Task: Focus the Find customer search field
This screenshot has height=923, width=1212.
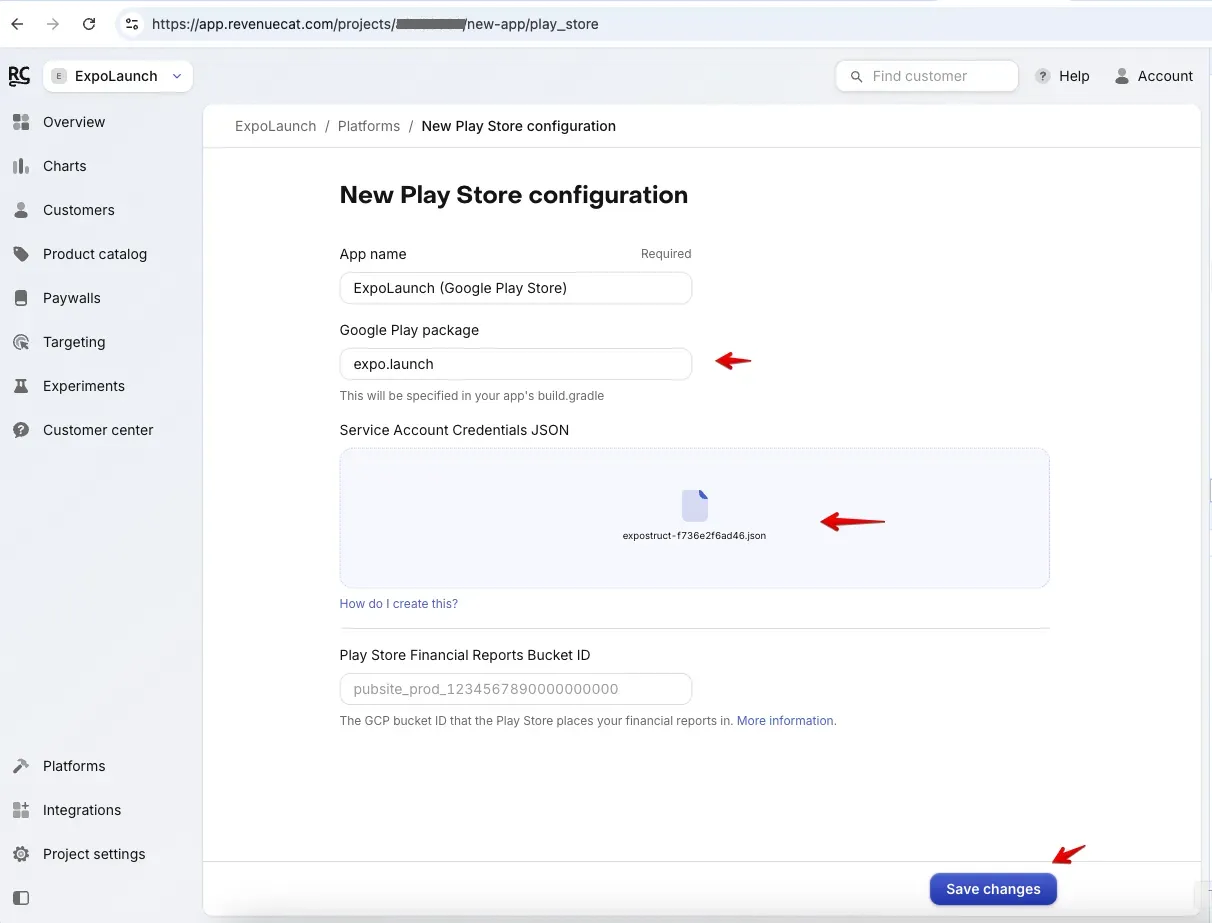Action: (927, 76)
